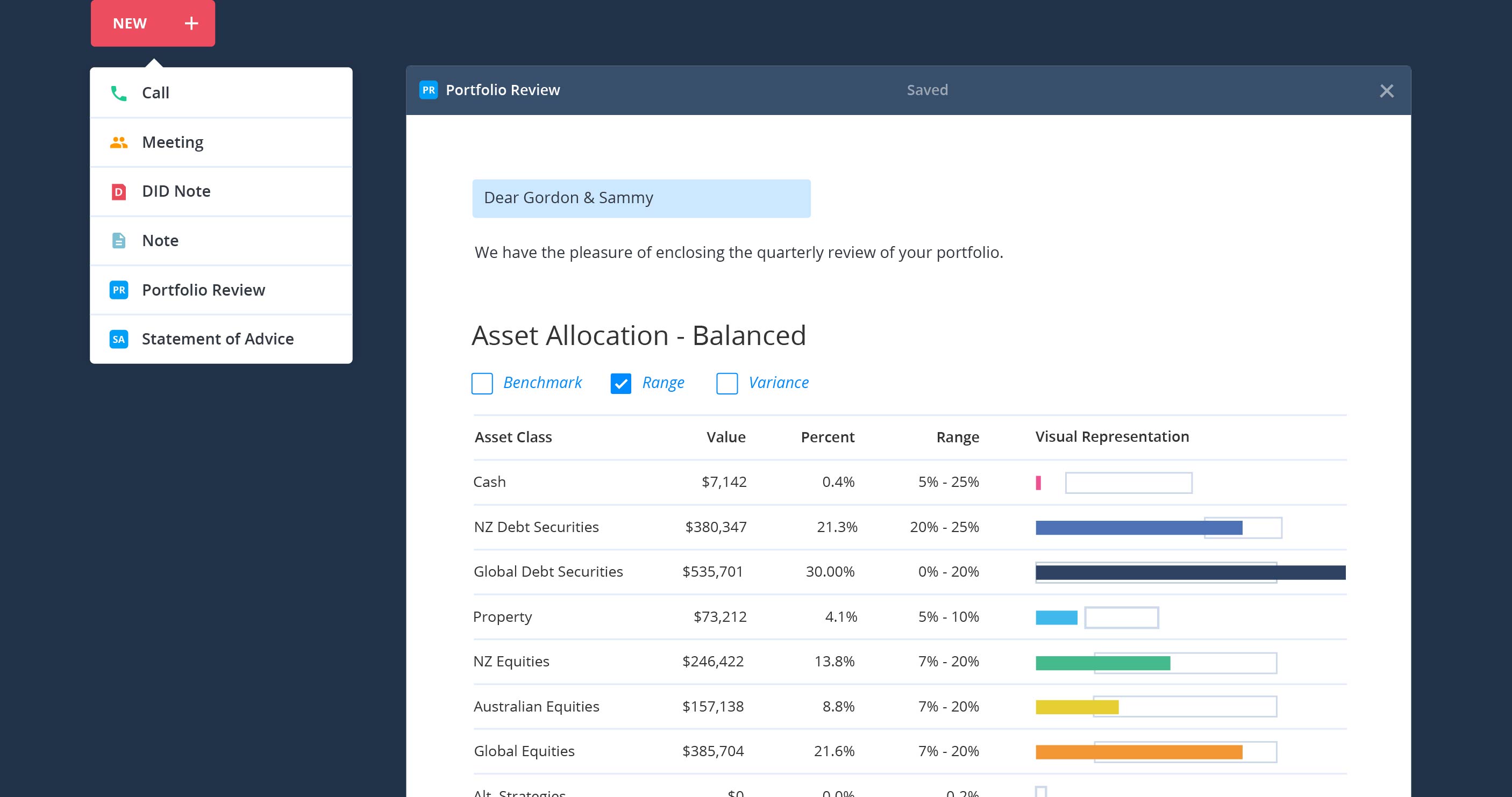Image resolution: width=1512 pixels, height=797 pixels.
Task: Select DID Note menu entry
Action: 222,192
